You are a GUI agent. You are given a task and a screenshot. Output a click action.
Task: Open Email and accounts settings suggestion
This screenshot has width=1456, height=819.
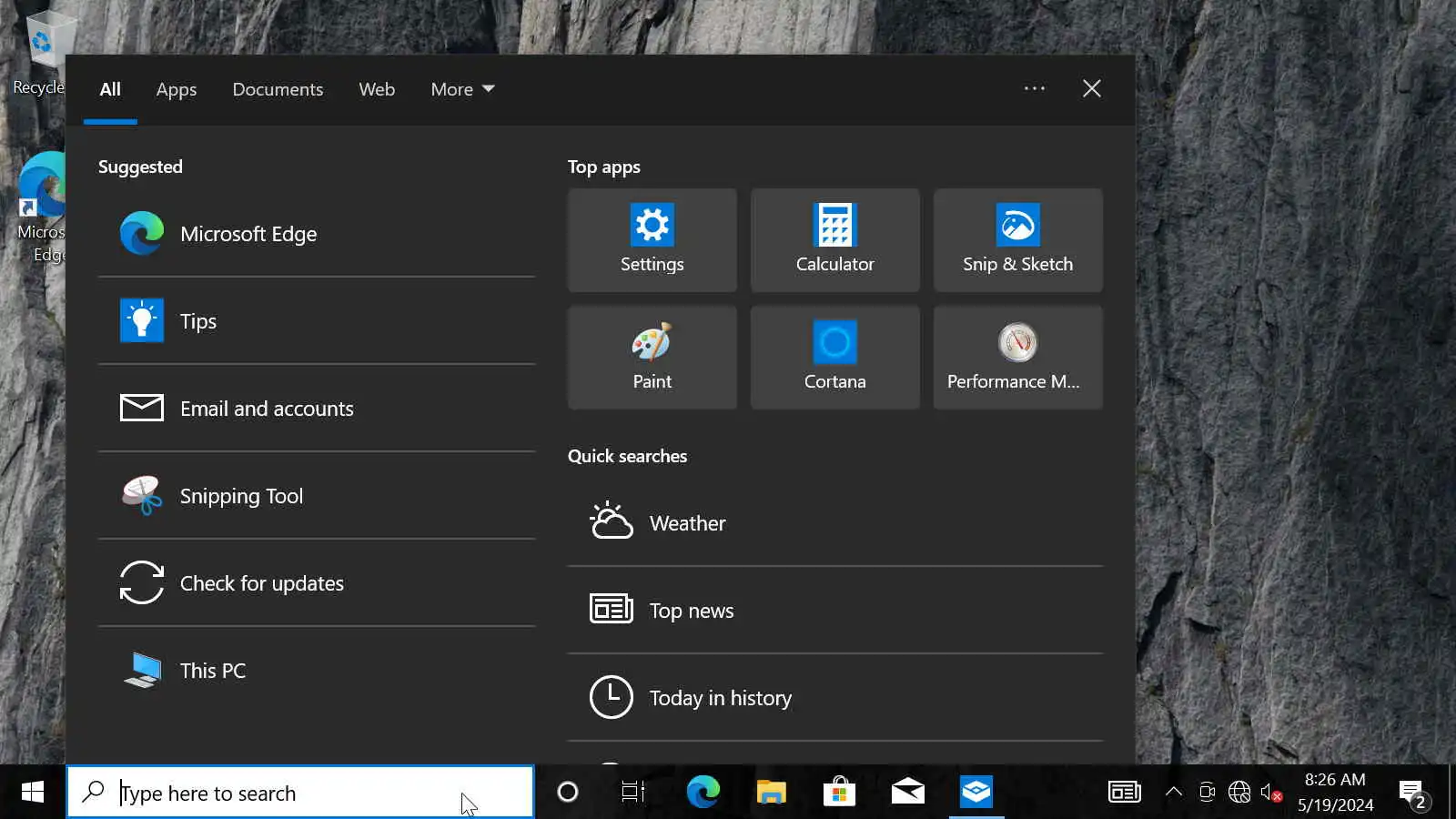point(317,409)
